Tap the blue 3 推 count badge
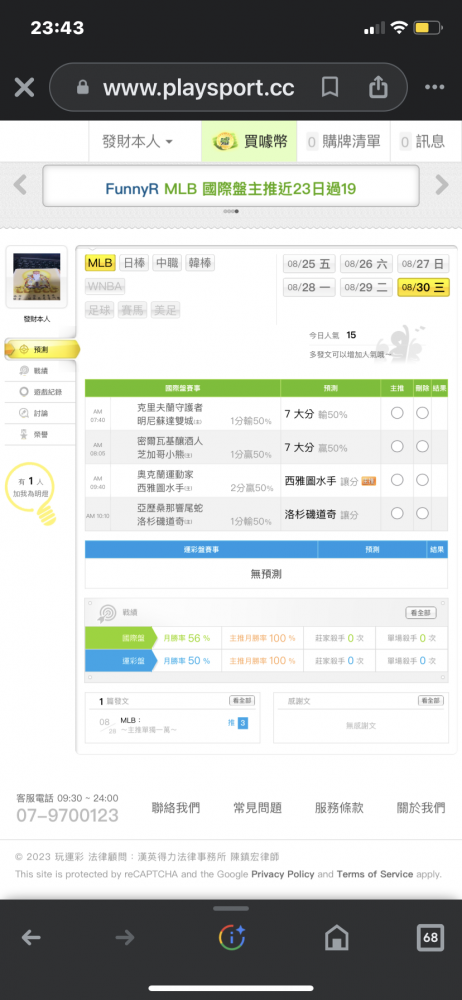 coord(242,723)
